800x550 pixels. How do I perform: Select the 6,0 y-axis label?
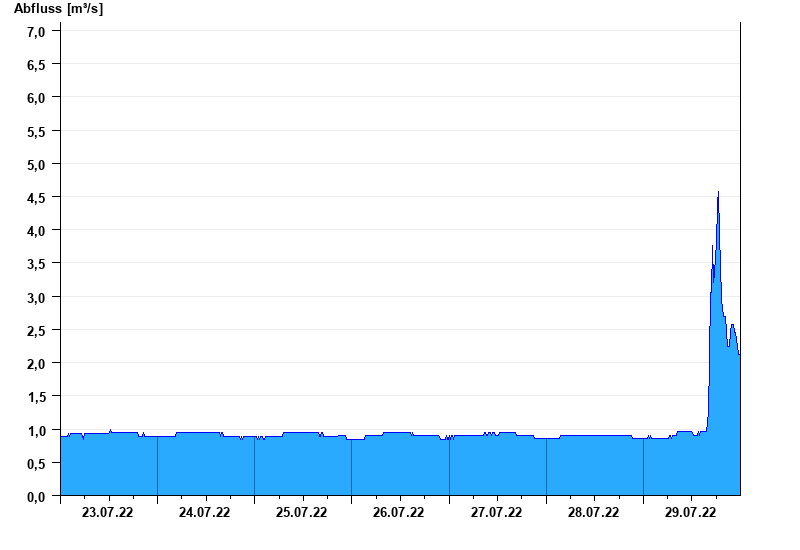[x=36, y=98]
